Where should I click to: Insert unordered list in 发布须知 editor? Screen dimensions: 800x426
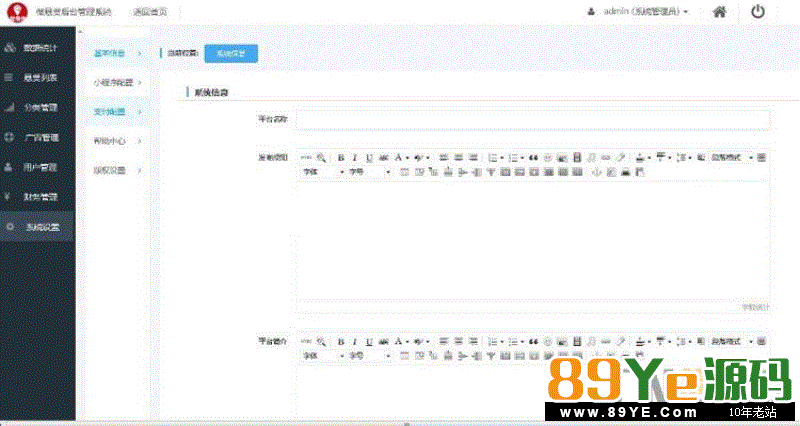tap(513, 158)
